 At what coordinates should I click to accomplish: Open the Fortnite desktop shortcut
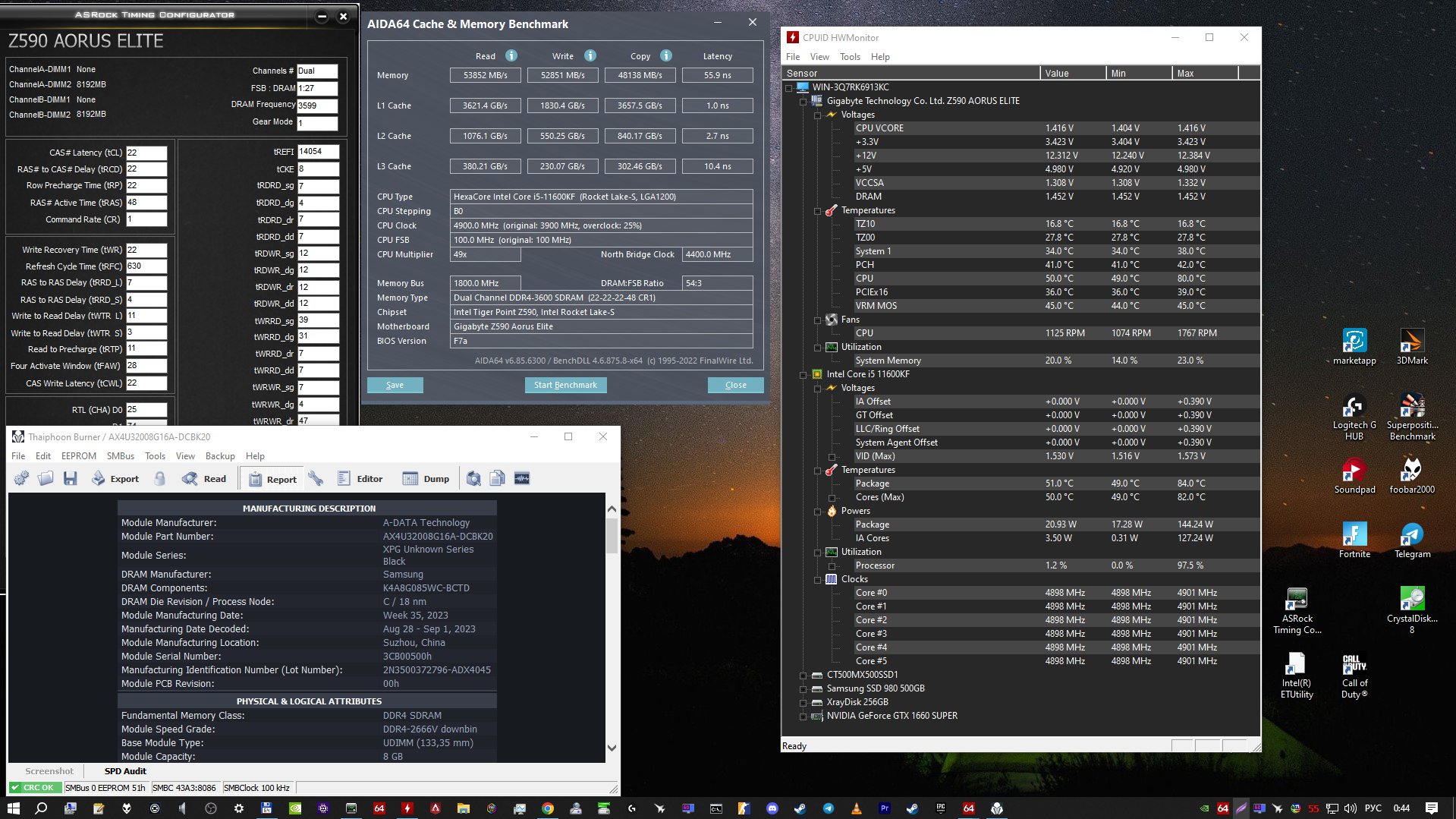click(x=1354, y=540)
